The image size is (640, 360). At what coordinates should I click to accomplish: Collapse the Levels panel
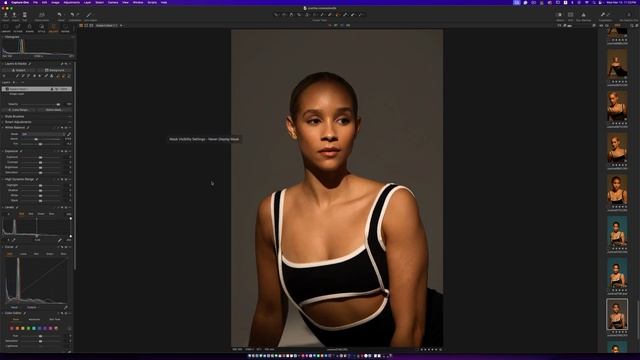(x=2, y=207)
